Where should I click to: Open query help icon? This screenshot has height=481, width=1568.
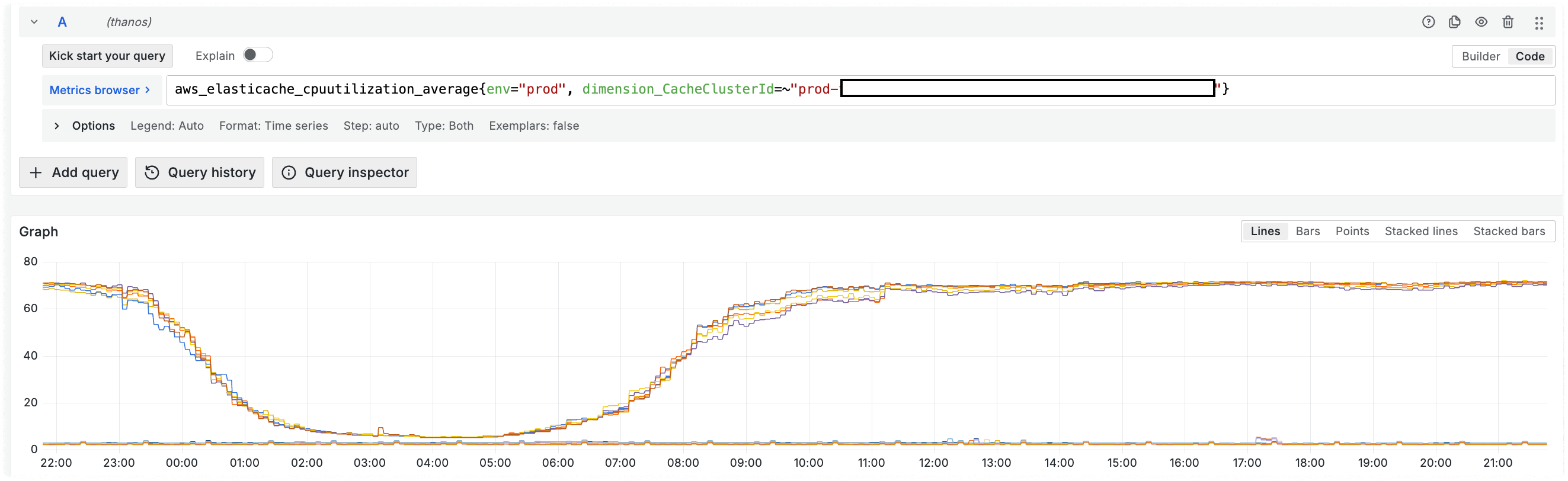pos(1428,22)
